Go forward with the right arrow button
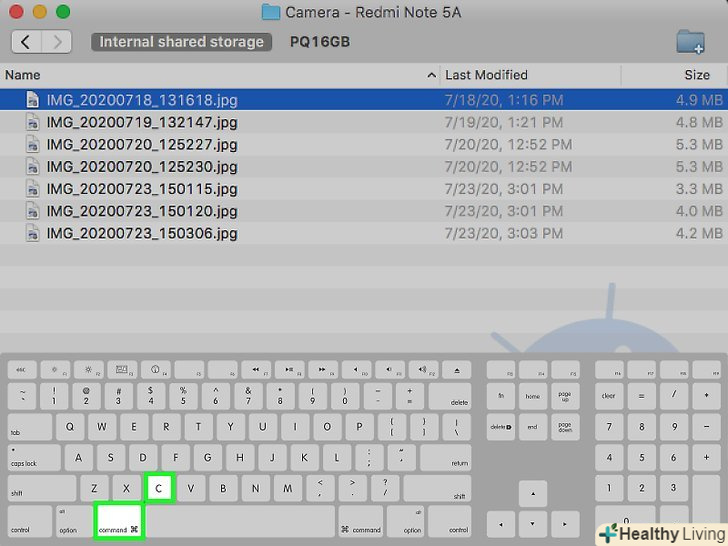This screenshot has width=728, height=546. pos(57,42)
